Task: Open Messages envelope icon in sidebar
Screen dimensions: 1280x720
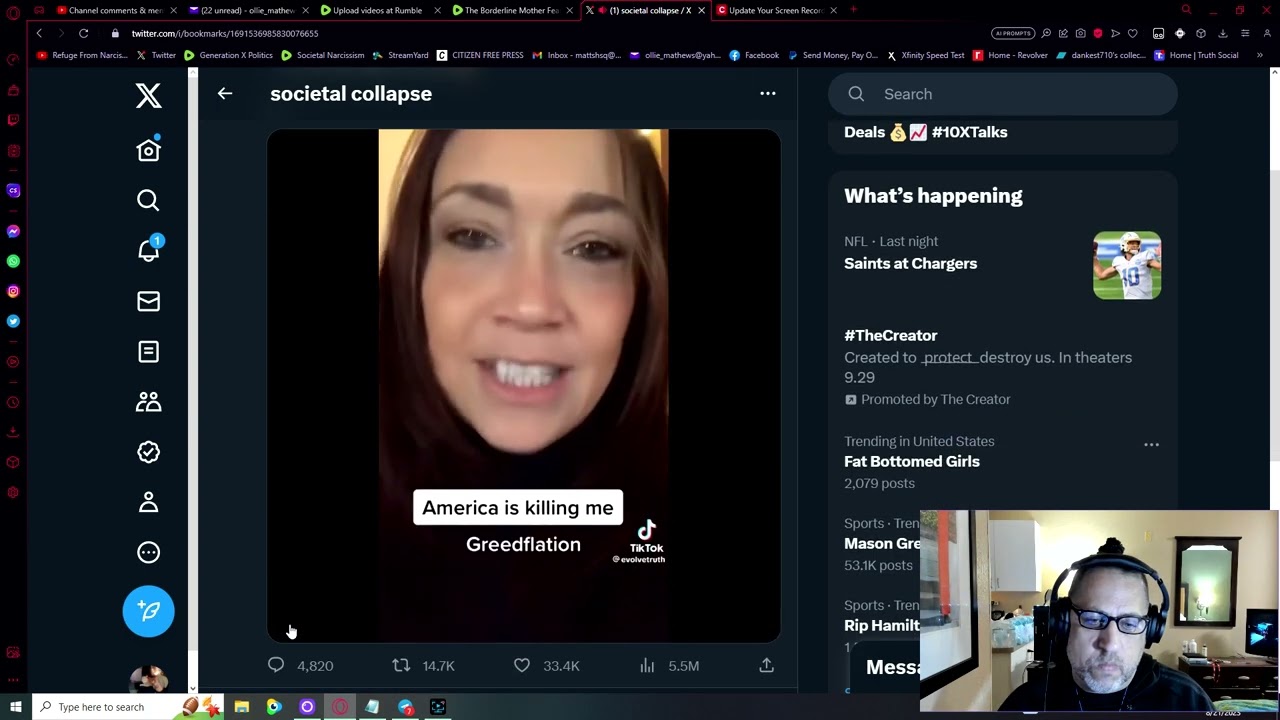Action: 148,301
